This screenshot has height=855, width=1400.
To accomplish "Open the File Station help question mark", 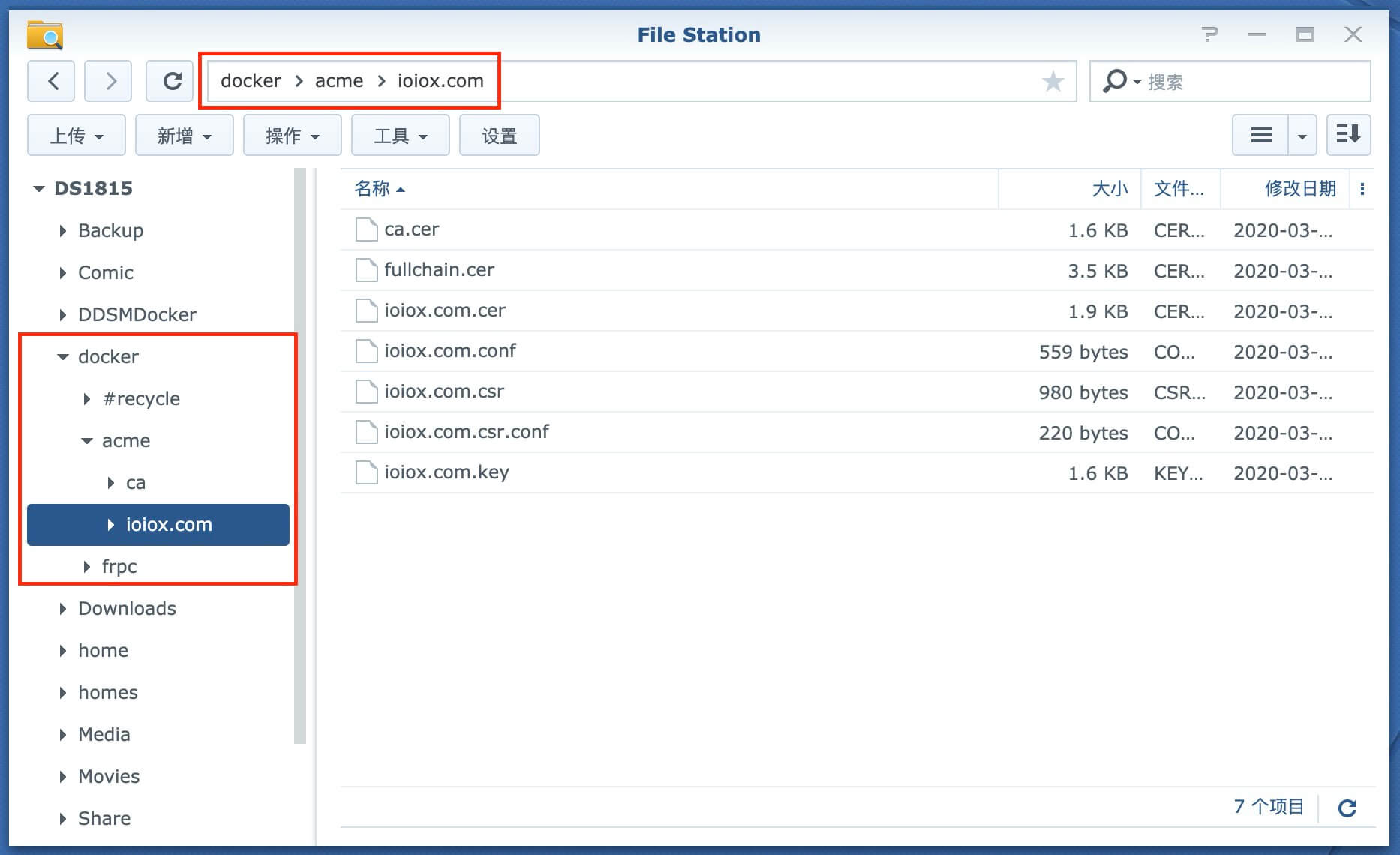I will (x=1209, y=34).
